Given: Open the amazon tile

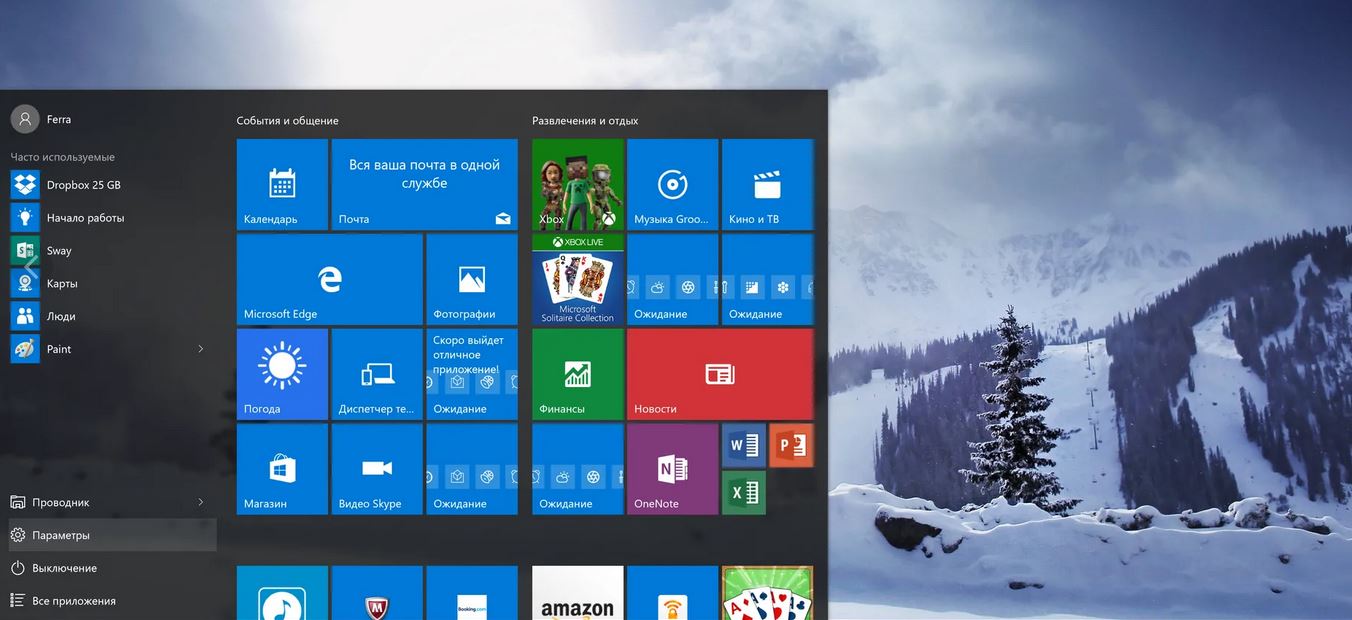Looking at the screenshot, I should (578, 593).
